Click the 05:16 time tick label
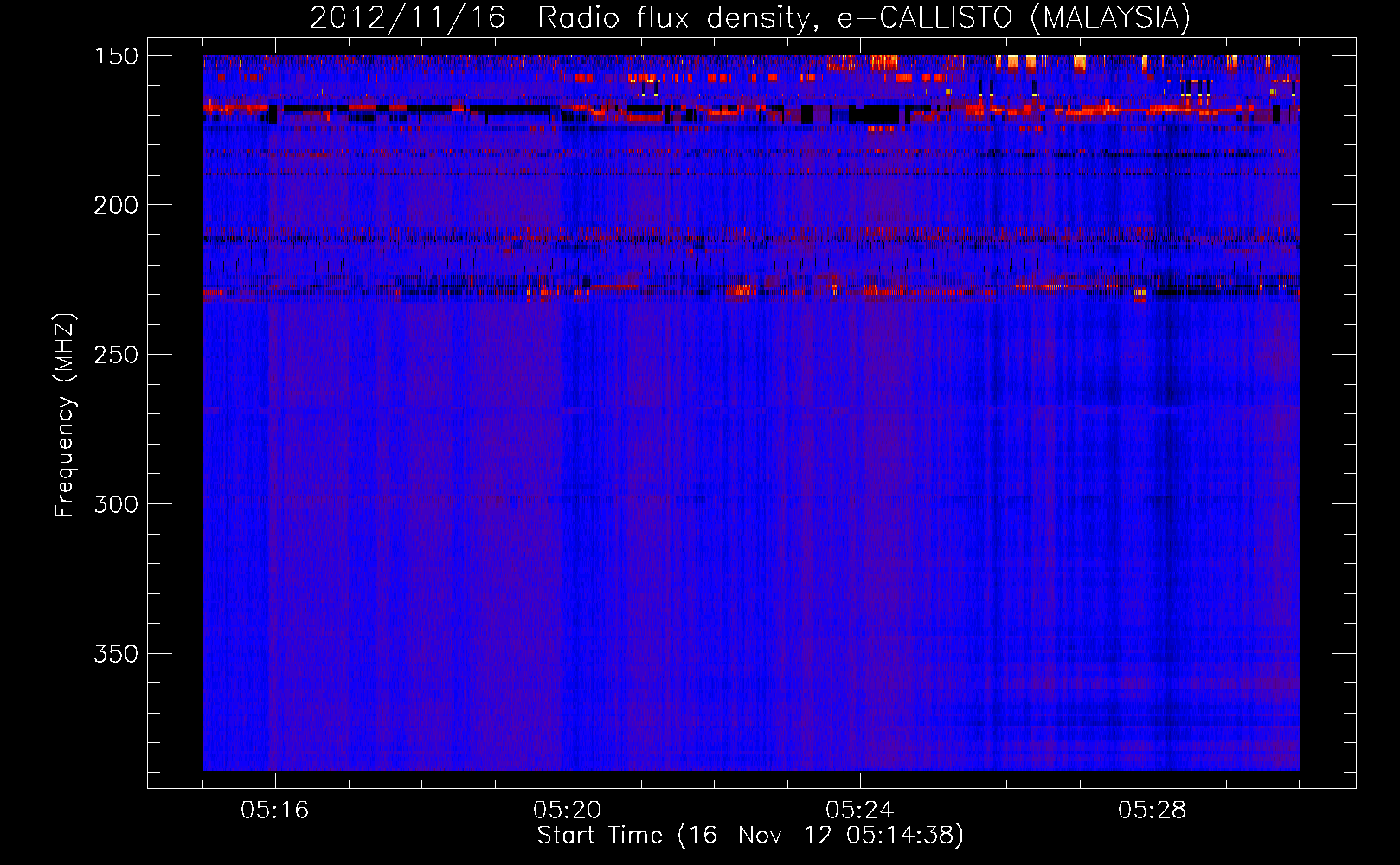 pos(275,811)
